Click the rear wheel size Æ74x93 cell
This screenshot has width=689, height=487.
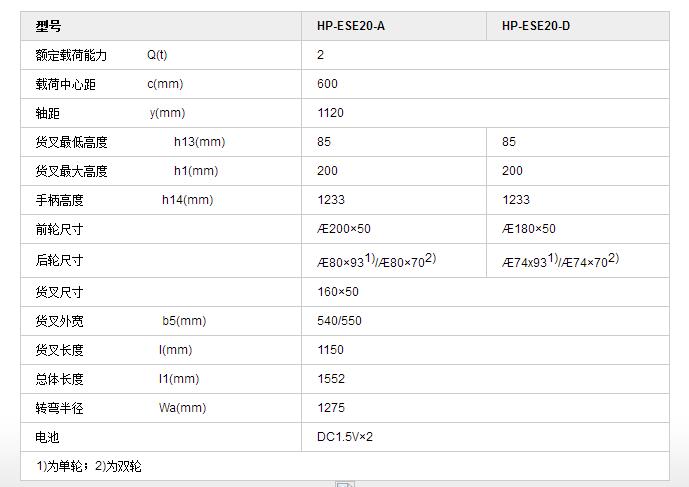pyautogui.click(x=560, y=261)
